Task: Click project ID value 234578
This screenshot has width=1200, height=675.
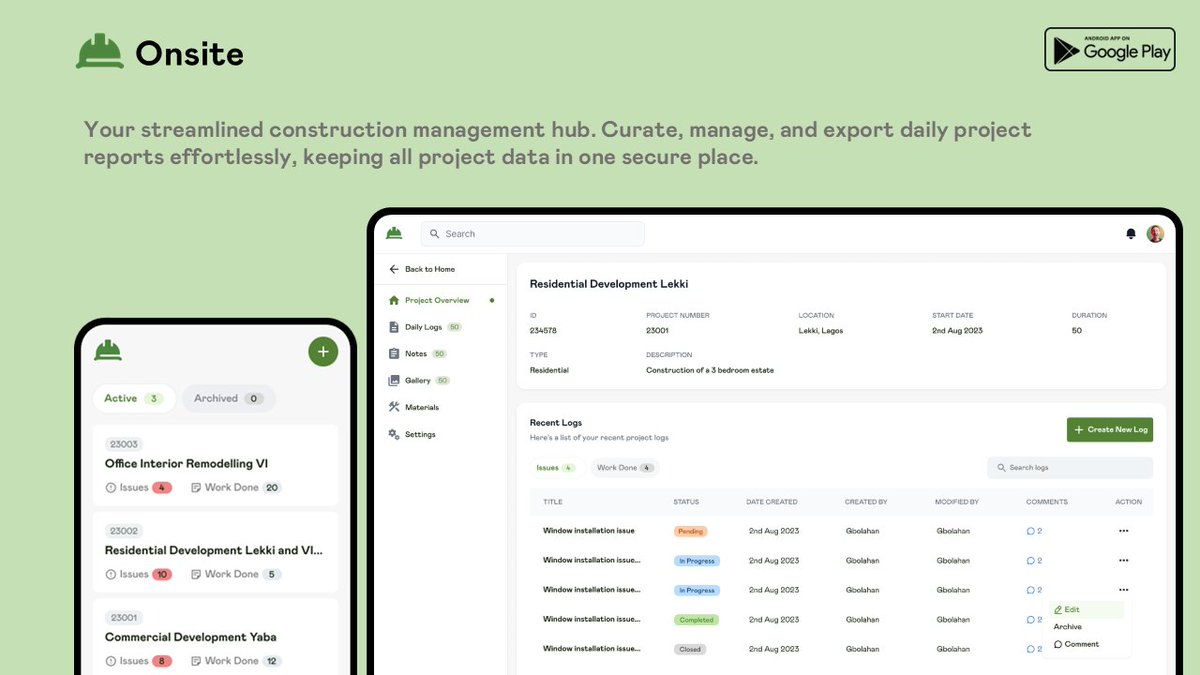Action: pos(543,331)
